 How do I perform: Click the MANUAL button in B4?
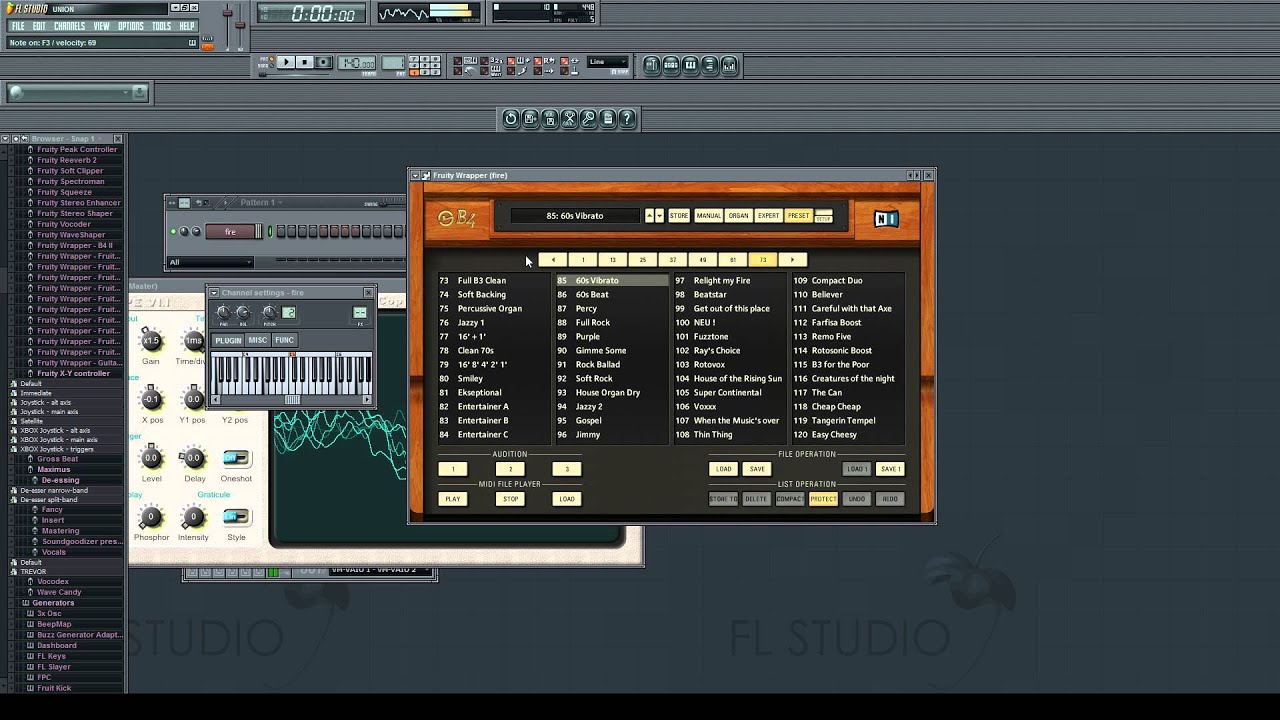(708, 216)
